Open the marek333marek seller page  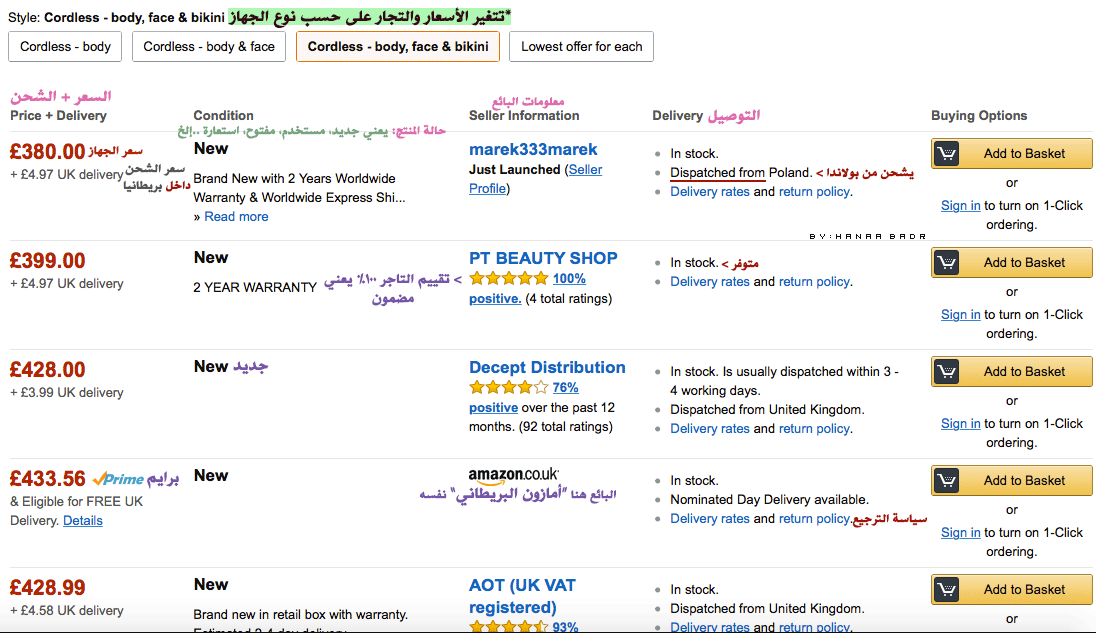[533, 150]
